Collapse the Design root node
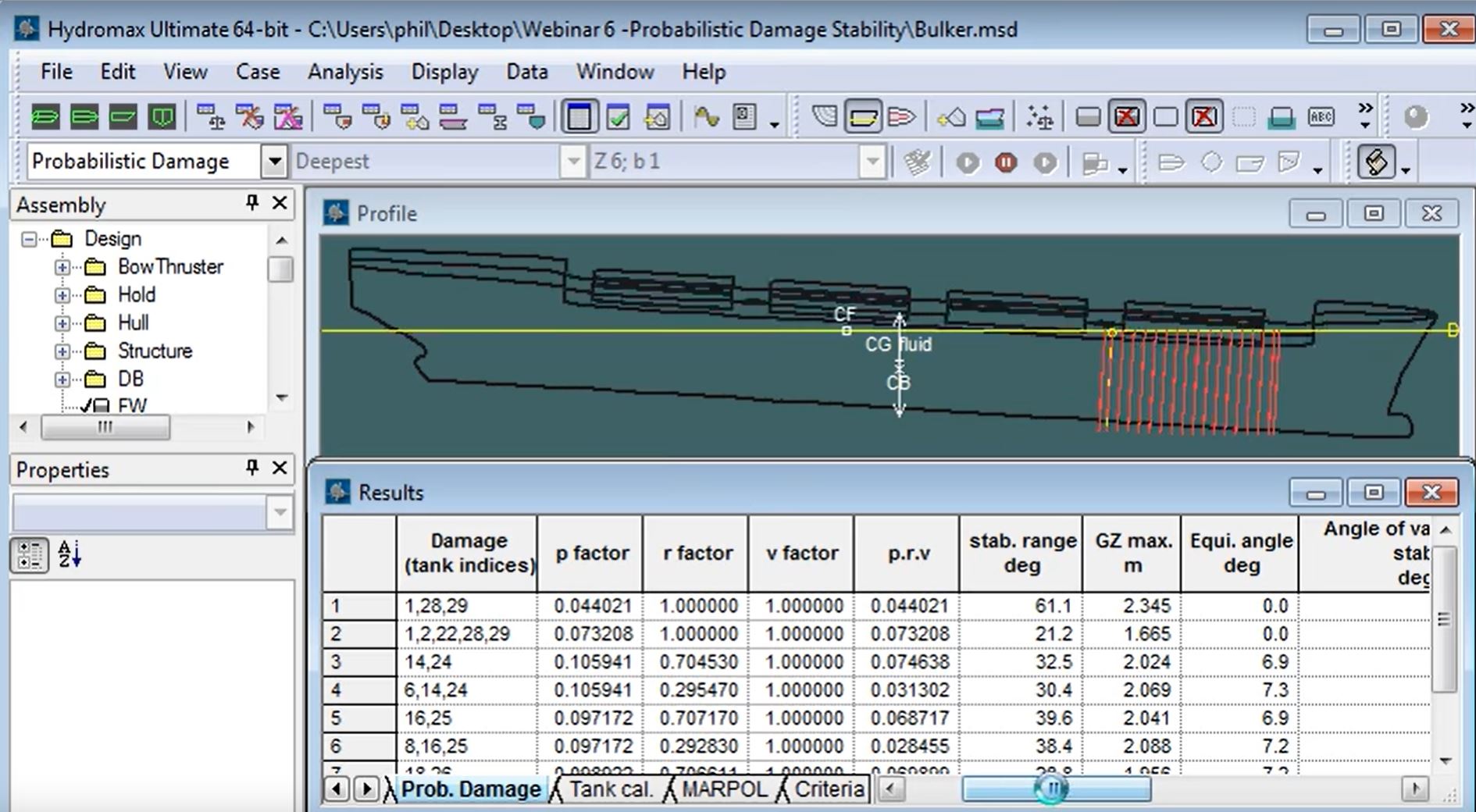The image size is (1476, 812). tap(29, 239)
